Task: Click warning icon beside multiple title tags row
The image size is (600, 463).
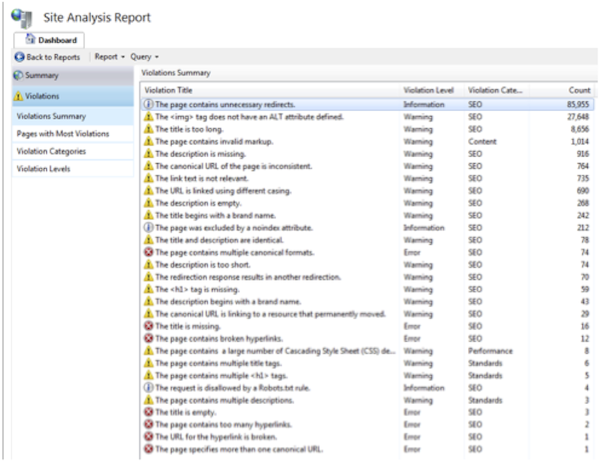Action: pyautogui.click(x=148, y=363)
